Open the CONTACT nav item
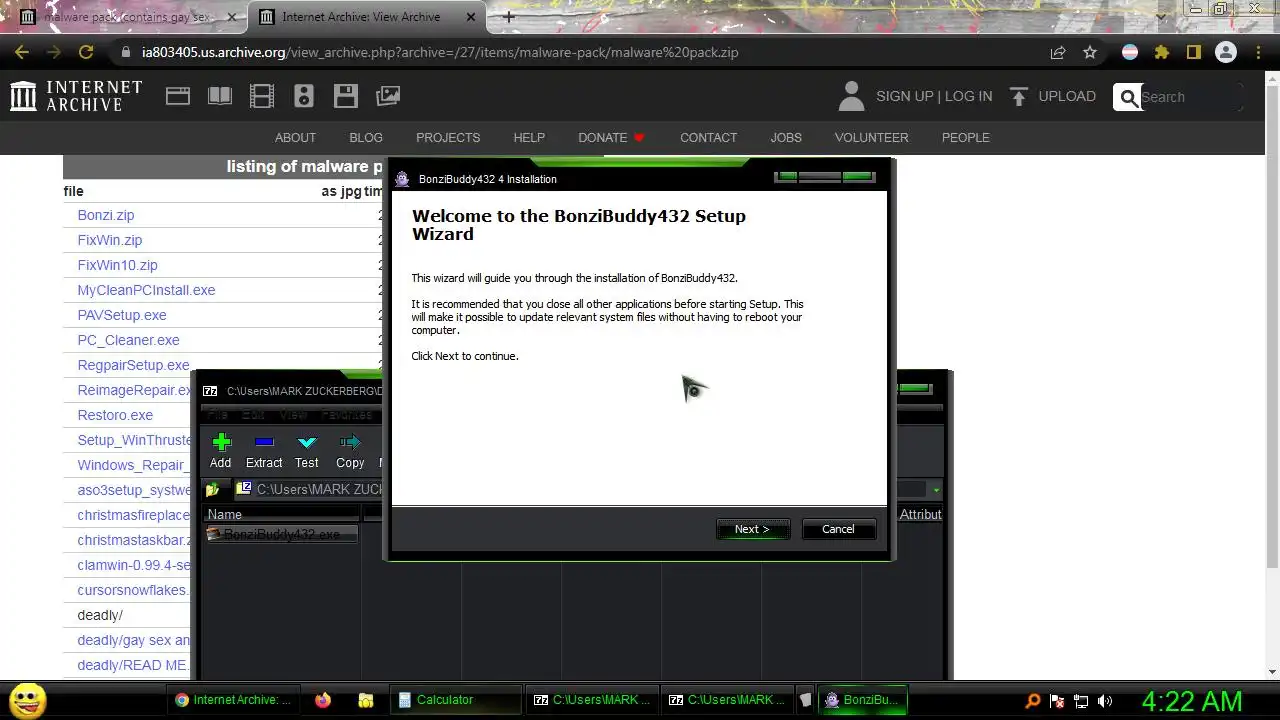The width and height of the screenshot is (1280, 720). click(x=708, y=138)
